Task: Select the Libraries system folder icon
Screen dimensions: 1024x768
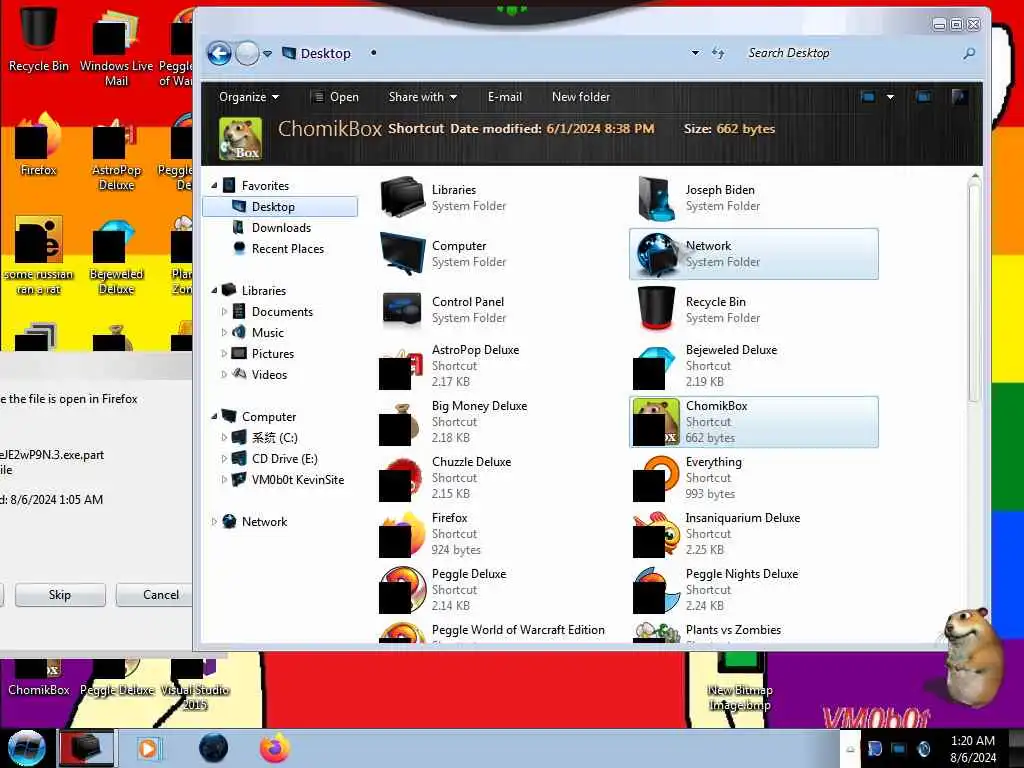Action: pos(402,197)
